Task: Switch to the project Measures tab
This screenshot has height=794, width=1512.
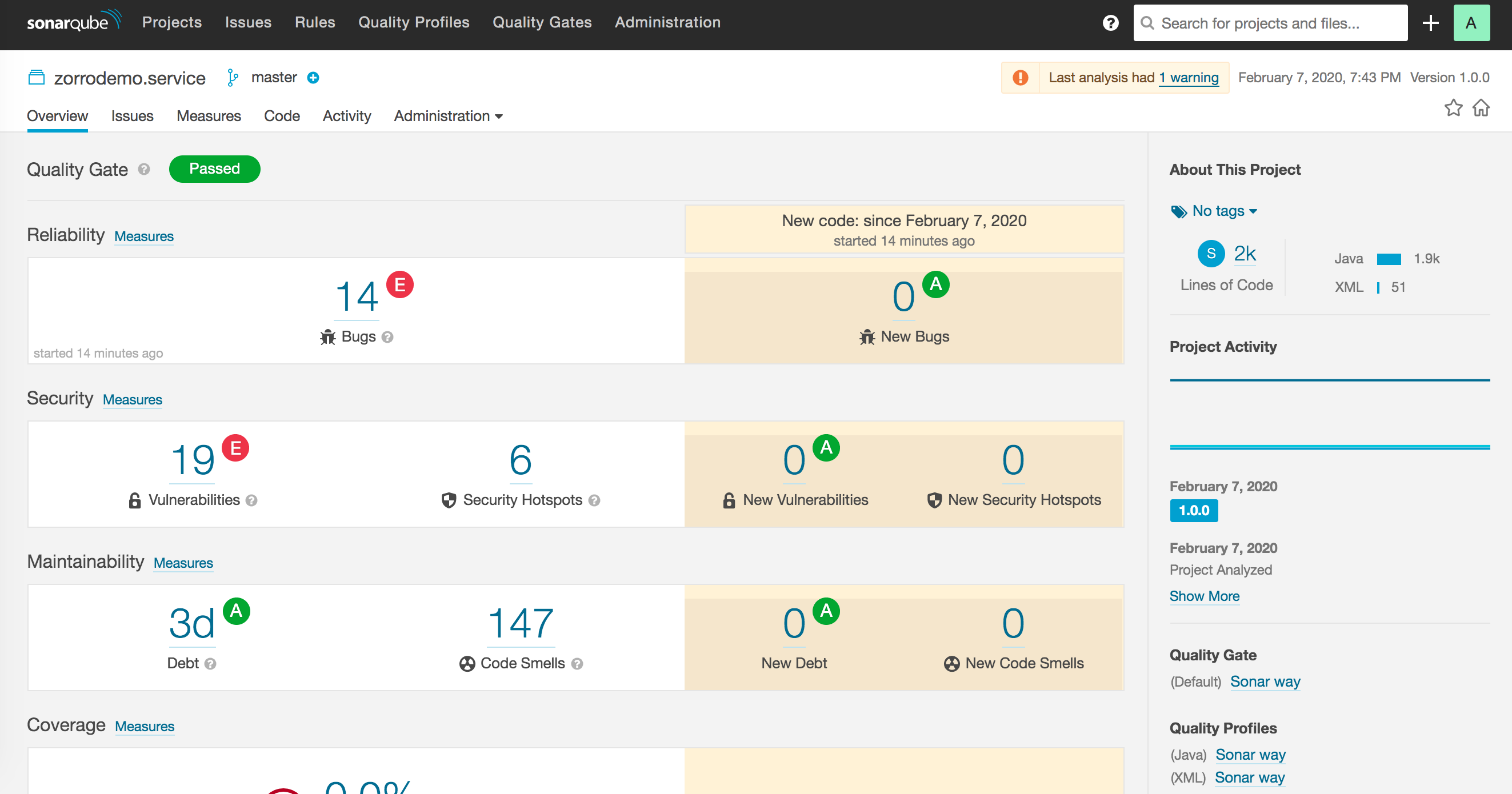Action: [209, 116]
